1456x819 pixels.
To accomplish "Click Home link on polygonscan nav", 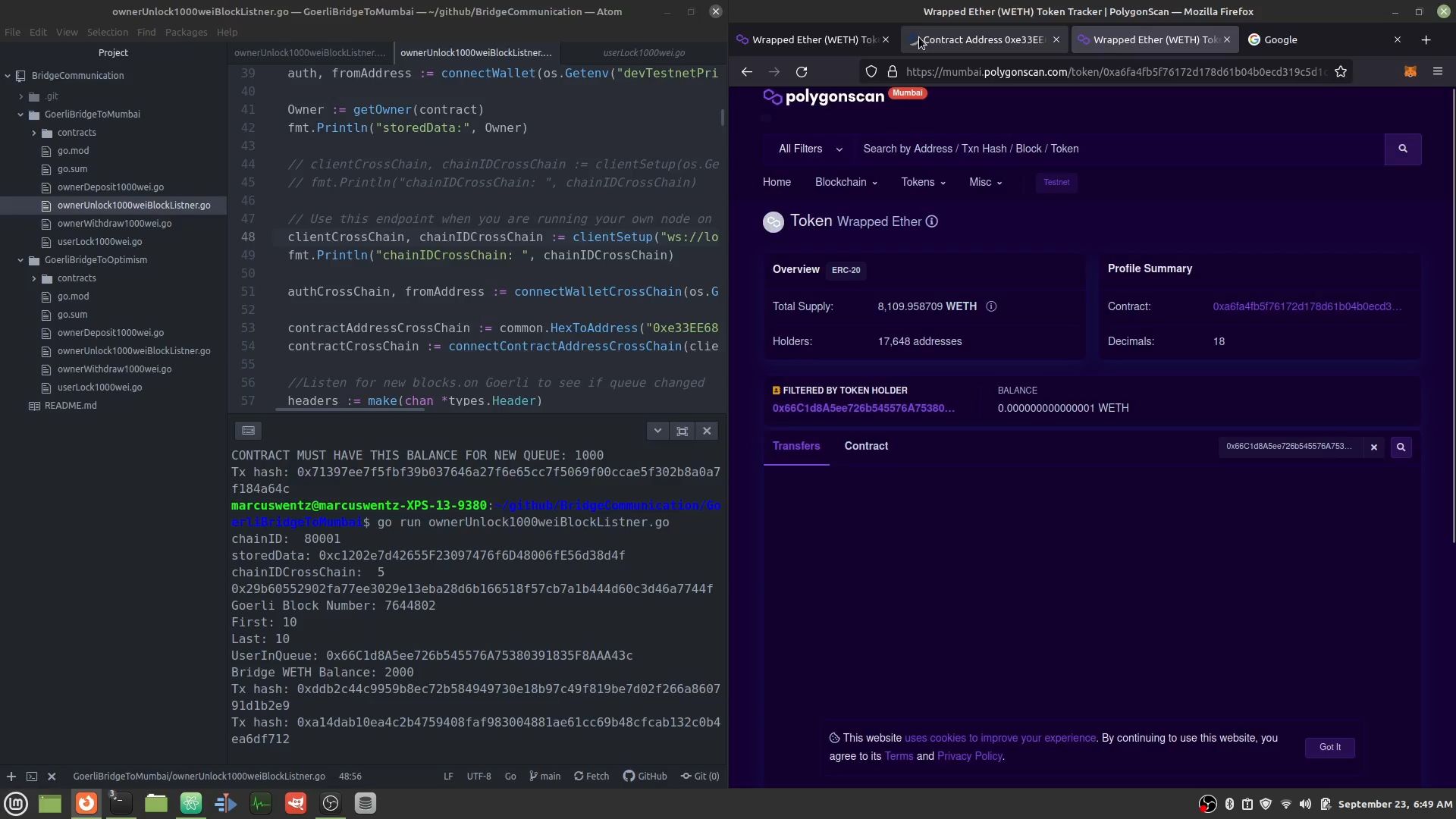I will click(x=777, y=182).
